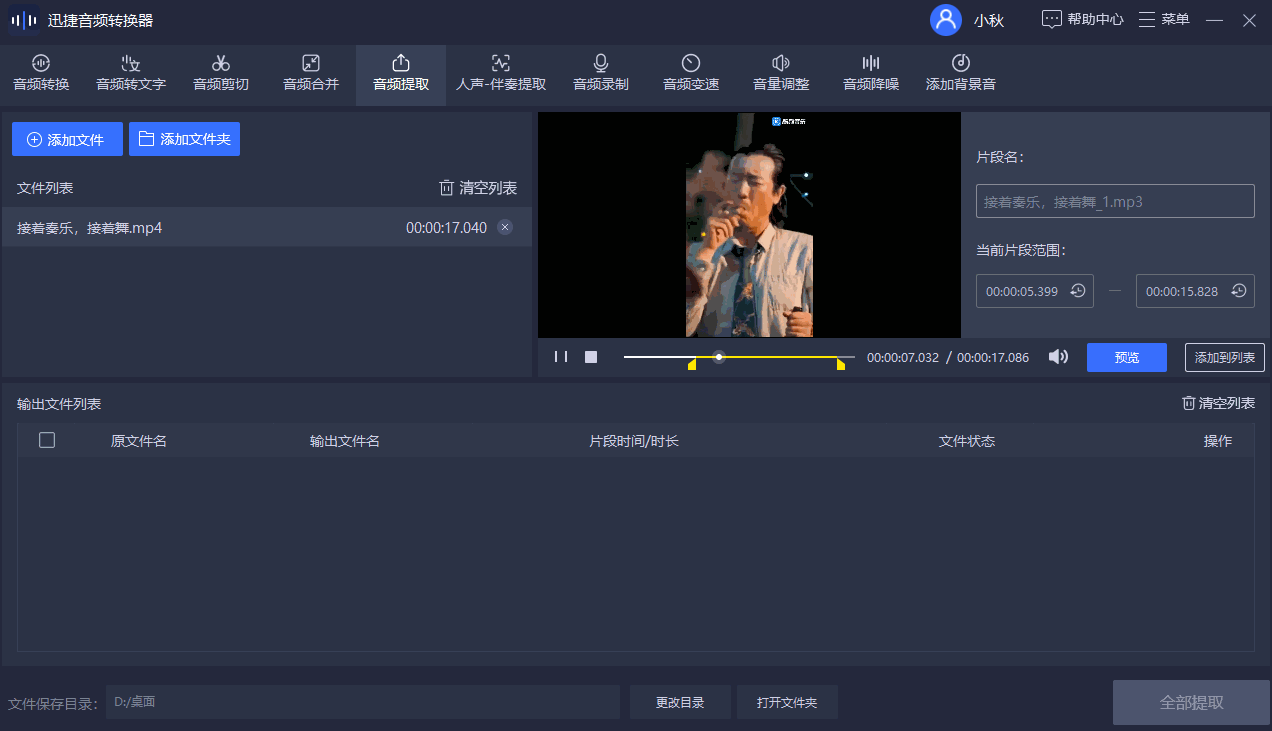Screen dimensions: 1272x731
Task: Clear the file list with 清空列表
Action: pyautogui.click(x=478, y=188)
